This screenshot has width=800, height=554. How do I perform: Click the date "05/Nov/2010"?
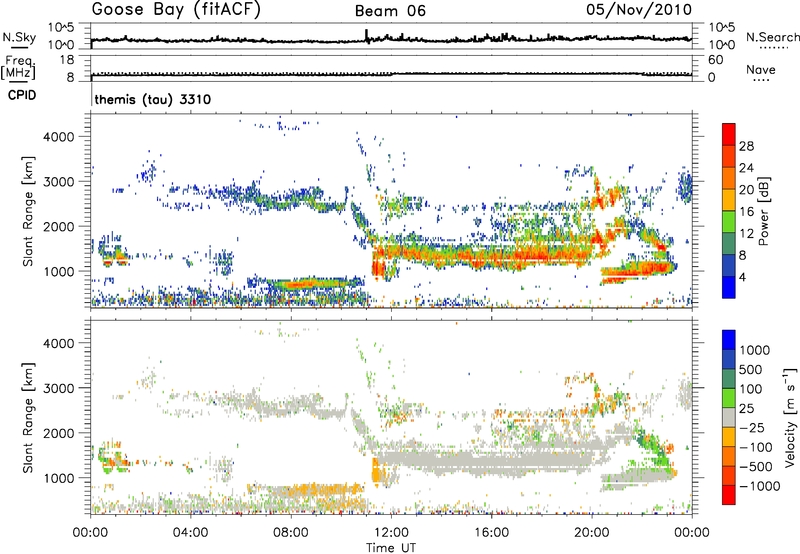[639, 9]
